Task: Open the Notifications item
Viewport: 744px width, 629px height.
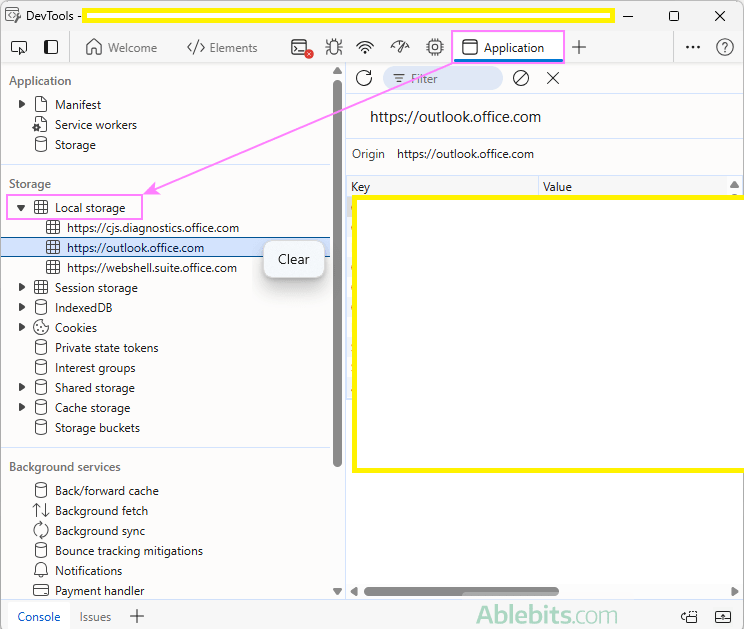Action: pos(88,570)
